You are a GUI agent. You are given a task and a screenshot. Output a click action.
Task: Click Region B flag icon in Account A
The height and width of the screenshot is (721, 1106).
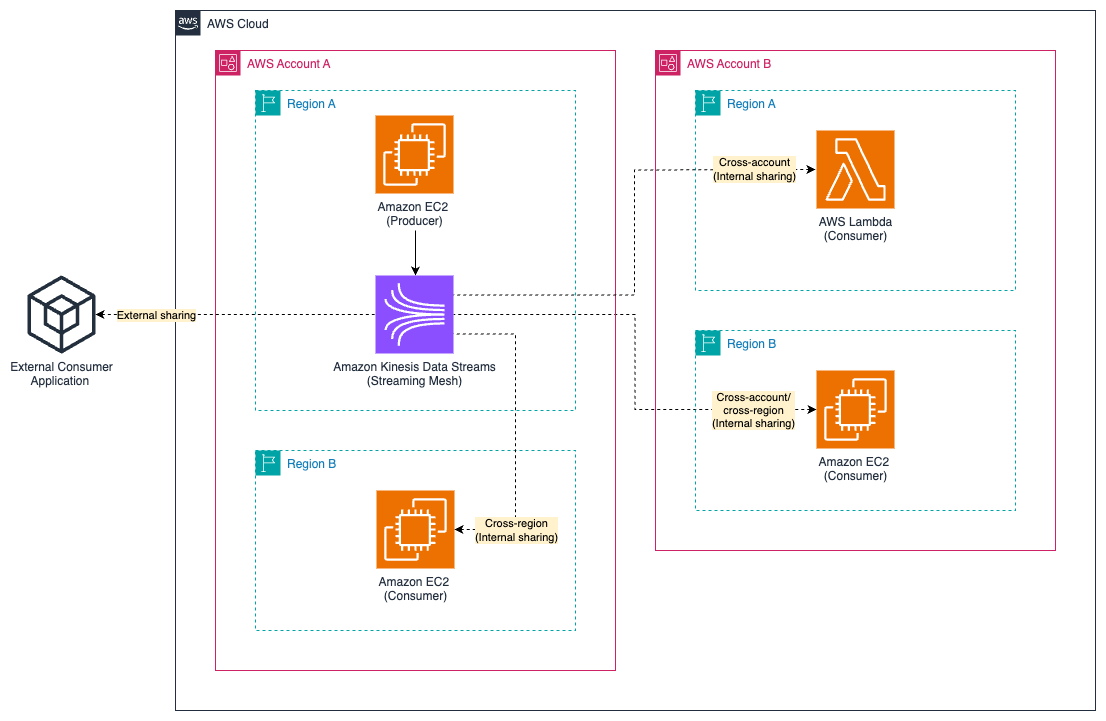click(x=268, y=463)
